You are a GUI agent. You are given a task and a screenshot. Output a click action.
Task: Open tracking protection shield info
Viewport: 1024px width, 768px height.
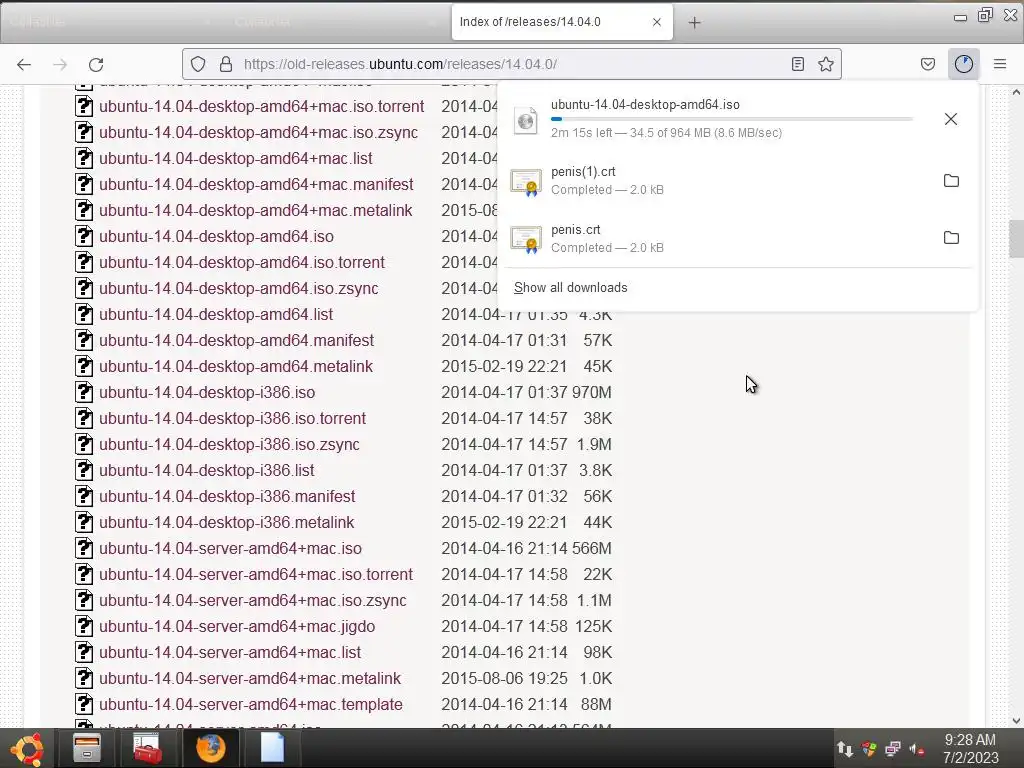(x=198, y=64)
